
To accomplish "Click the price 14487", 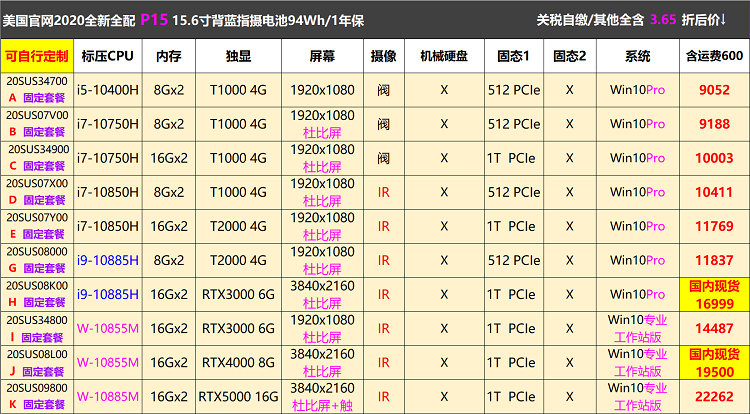I will (715, 328).
